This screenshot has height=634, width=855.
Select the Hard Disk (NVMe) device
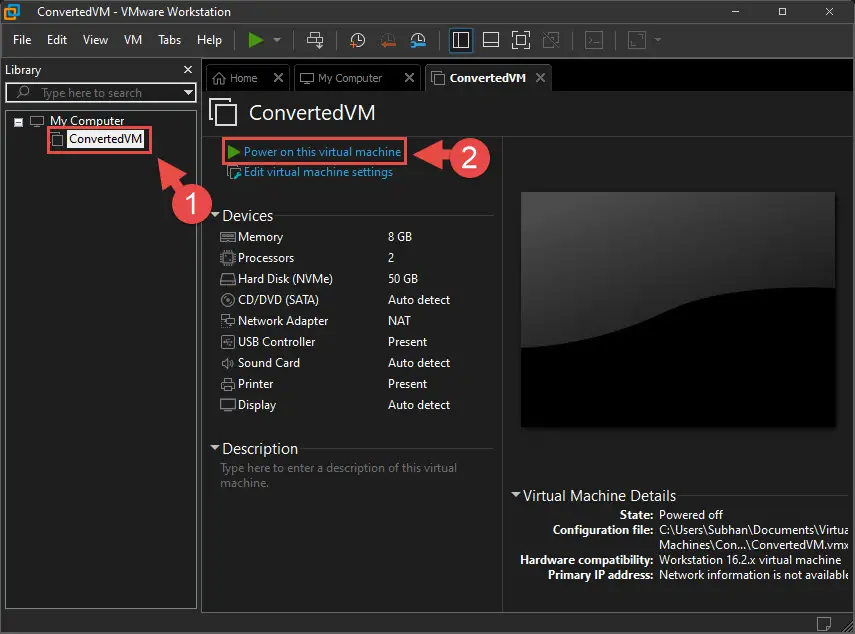pos(285,279)
